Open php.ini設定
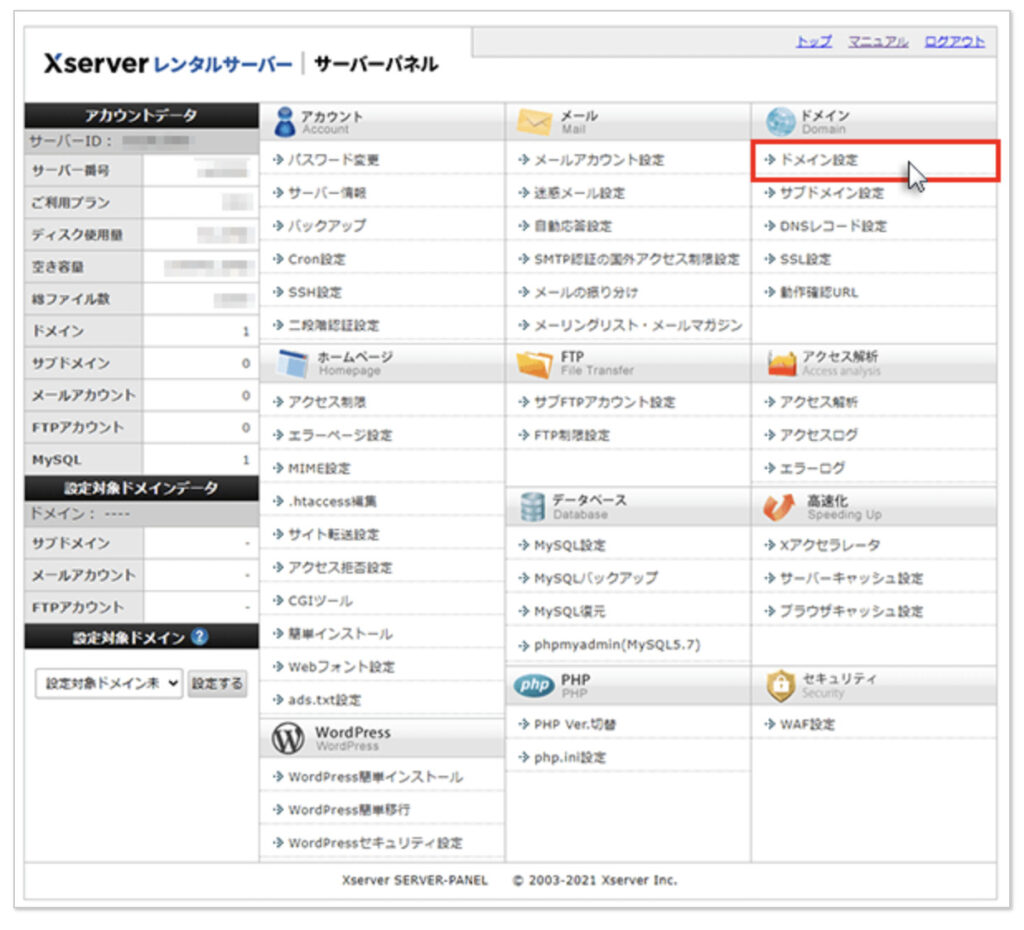Screen dimensions: 1024x930 (570, 758)
